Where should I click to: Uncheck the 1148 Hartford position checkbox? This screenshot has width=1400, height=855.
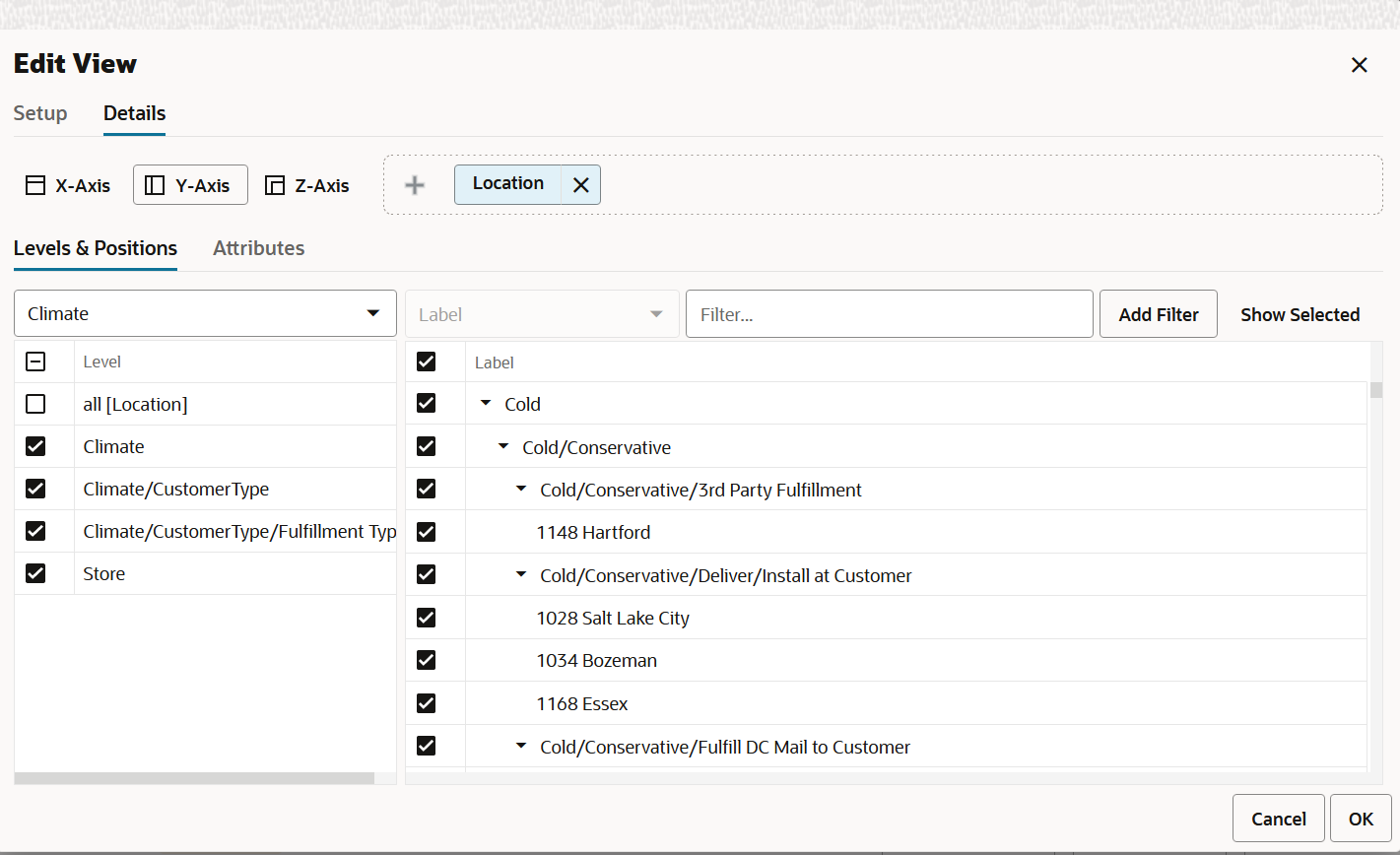pyautogui.click(x=426, y=532)
